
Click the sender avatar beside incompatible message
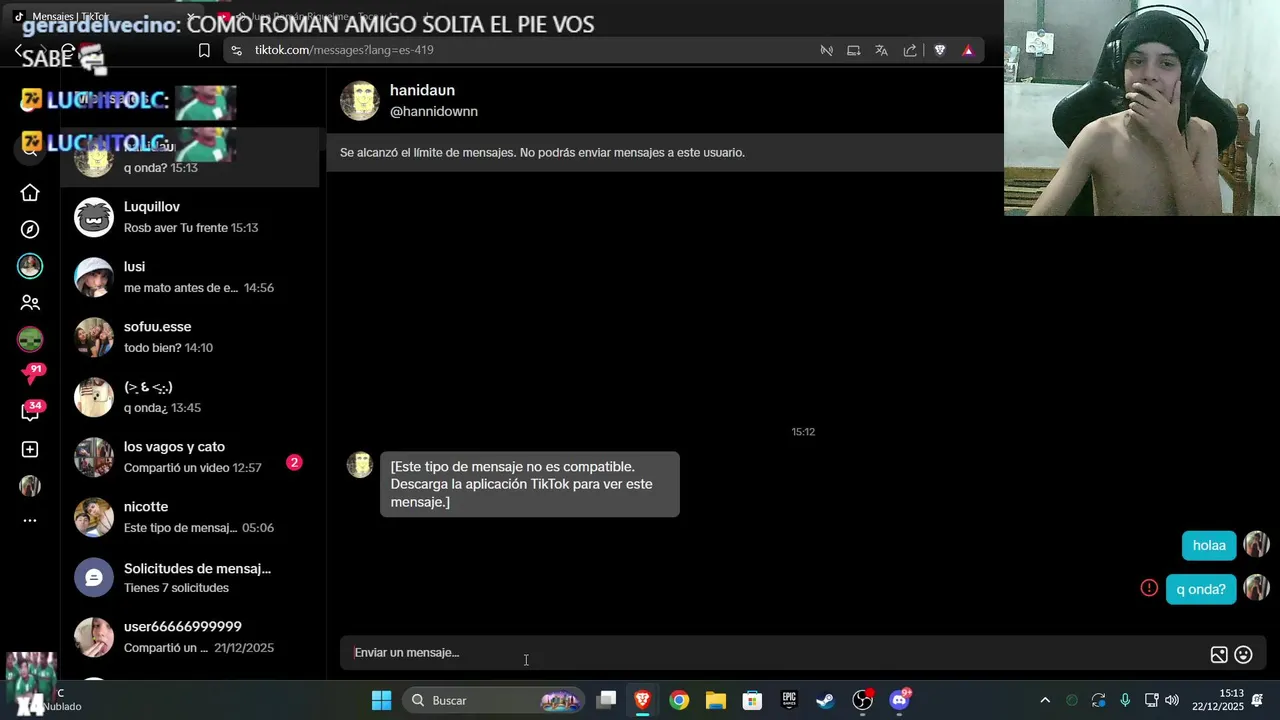tap(360, 465)
